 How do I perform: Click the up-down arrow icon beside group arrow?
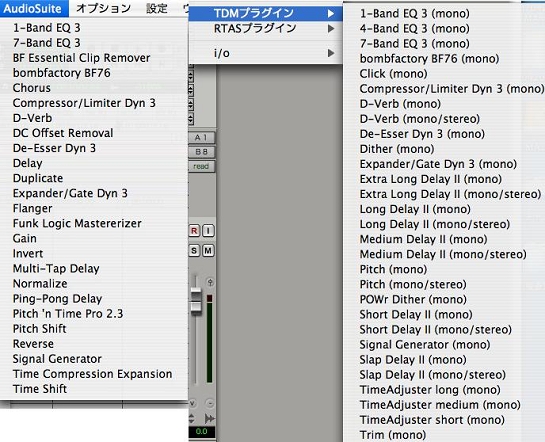tap(192, 418)
